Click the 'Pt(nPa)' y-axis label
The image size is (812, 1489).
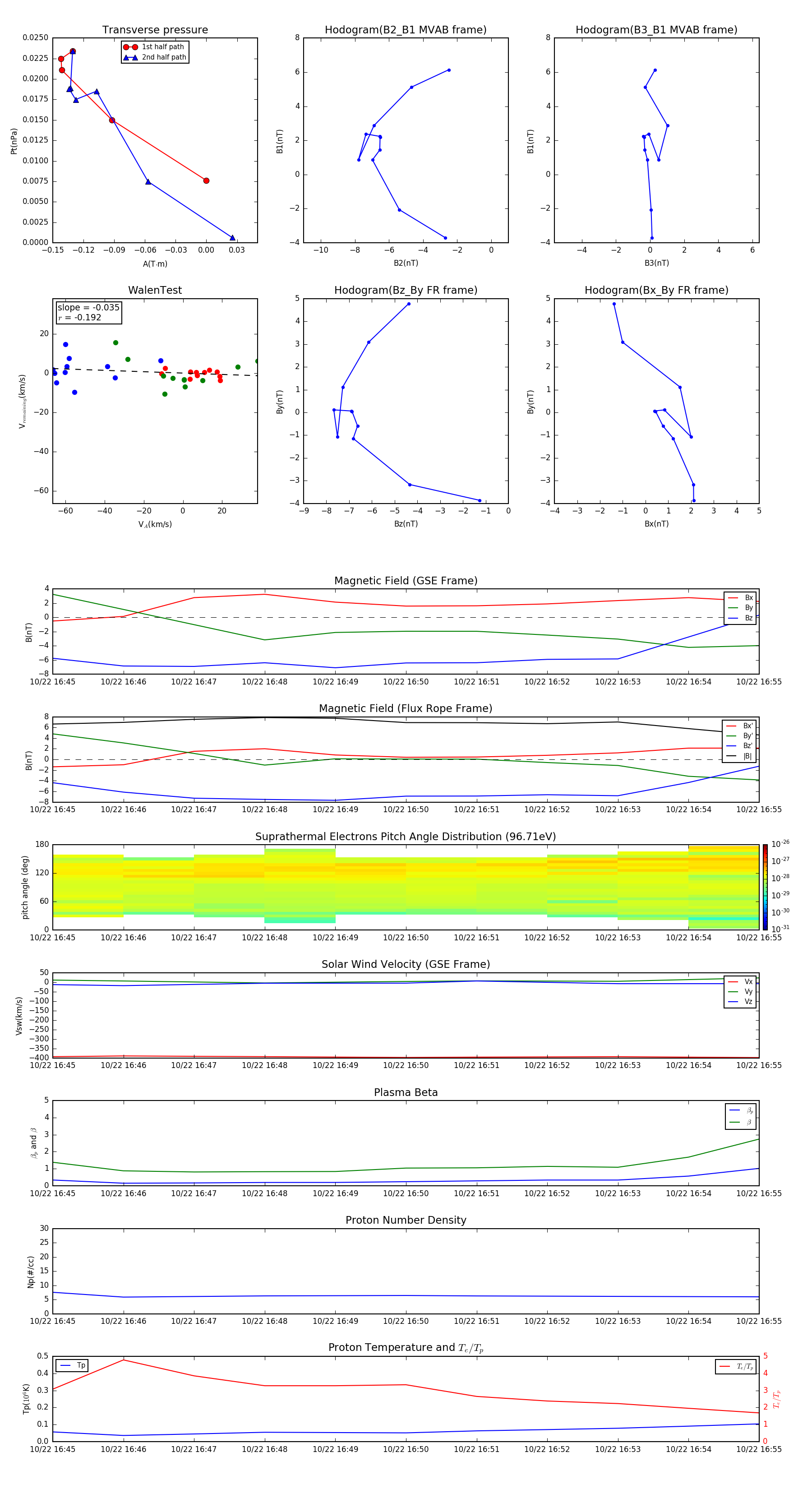tap(14, 140)
